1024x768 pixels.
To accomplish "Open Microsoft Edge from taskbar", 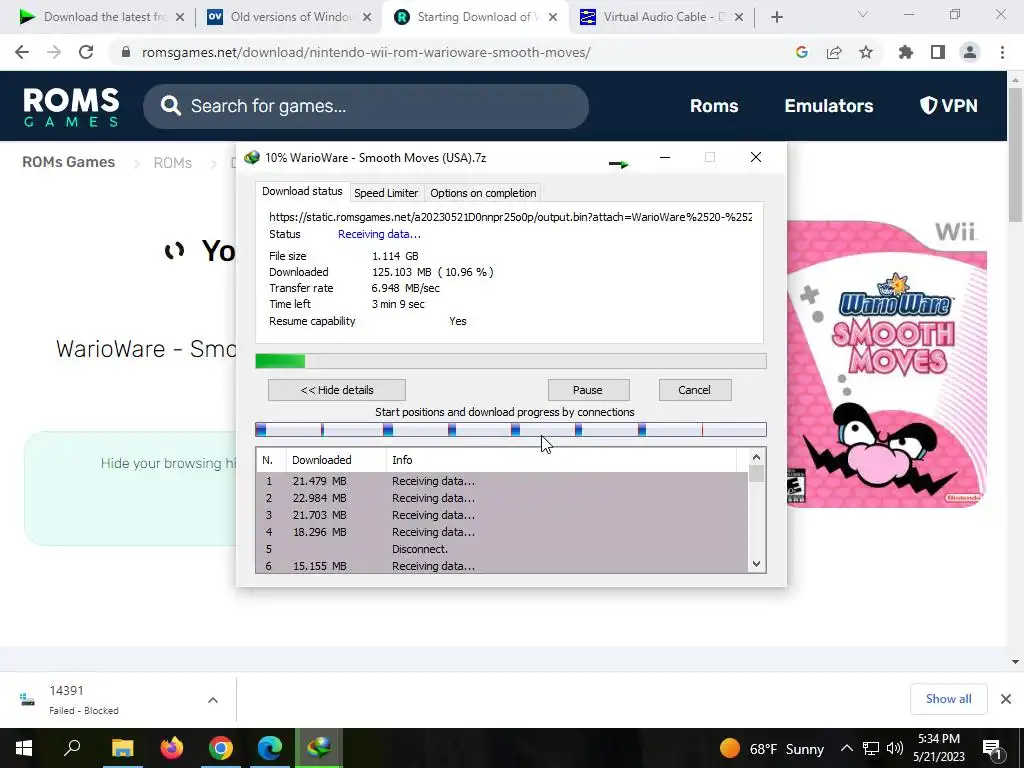I will point(270,748).
